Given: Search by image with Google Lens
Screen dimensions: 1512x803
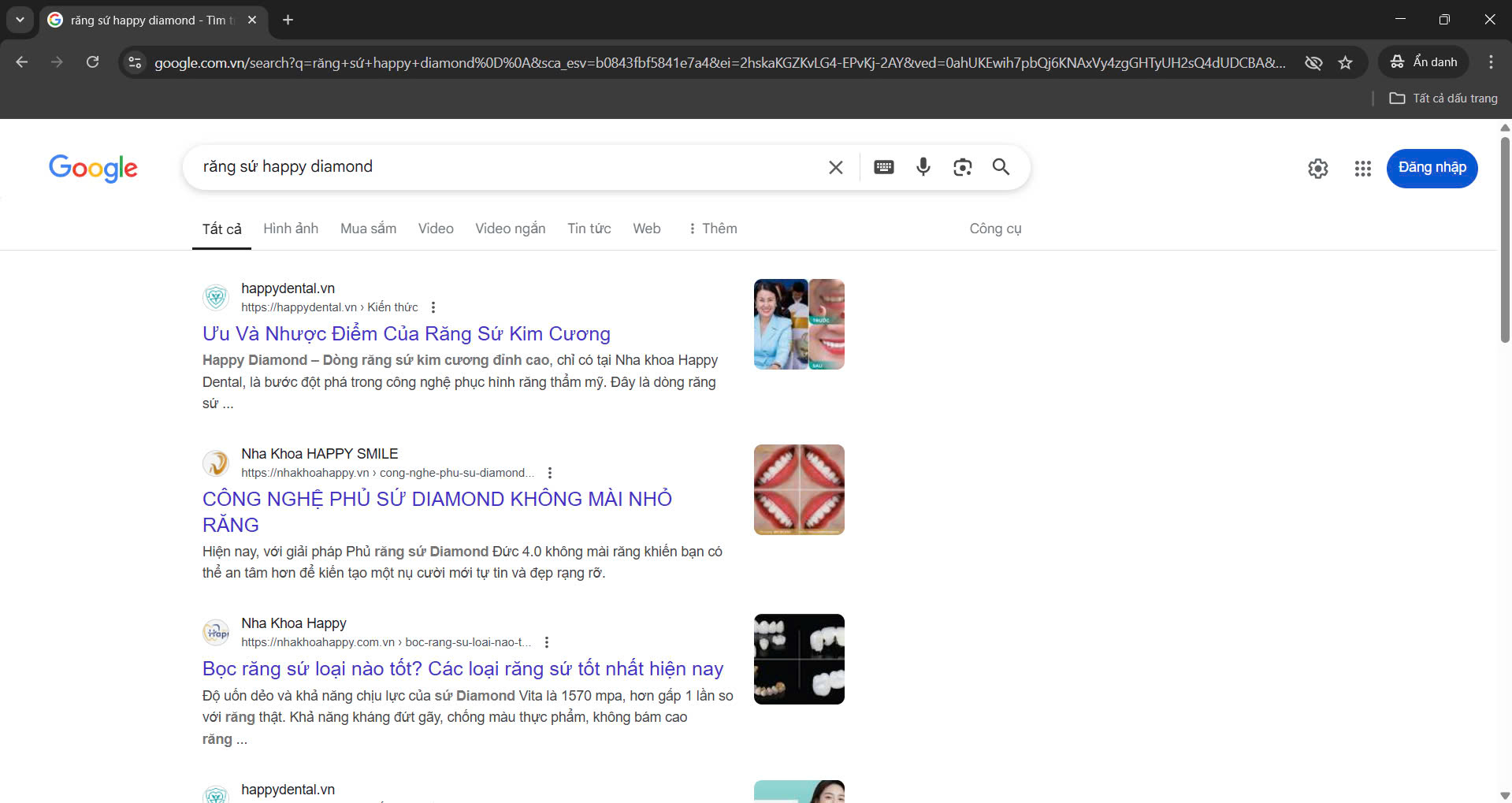Looking at the screenshot, I should pos(962,167).
